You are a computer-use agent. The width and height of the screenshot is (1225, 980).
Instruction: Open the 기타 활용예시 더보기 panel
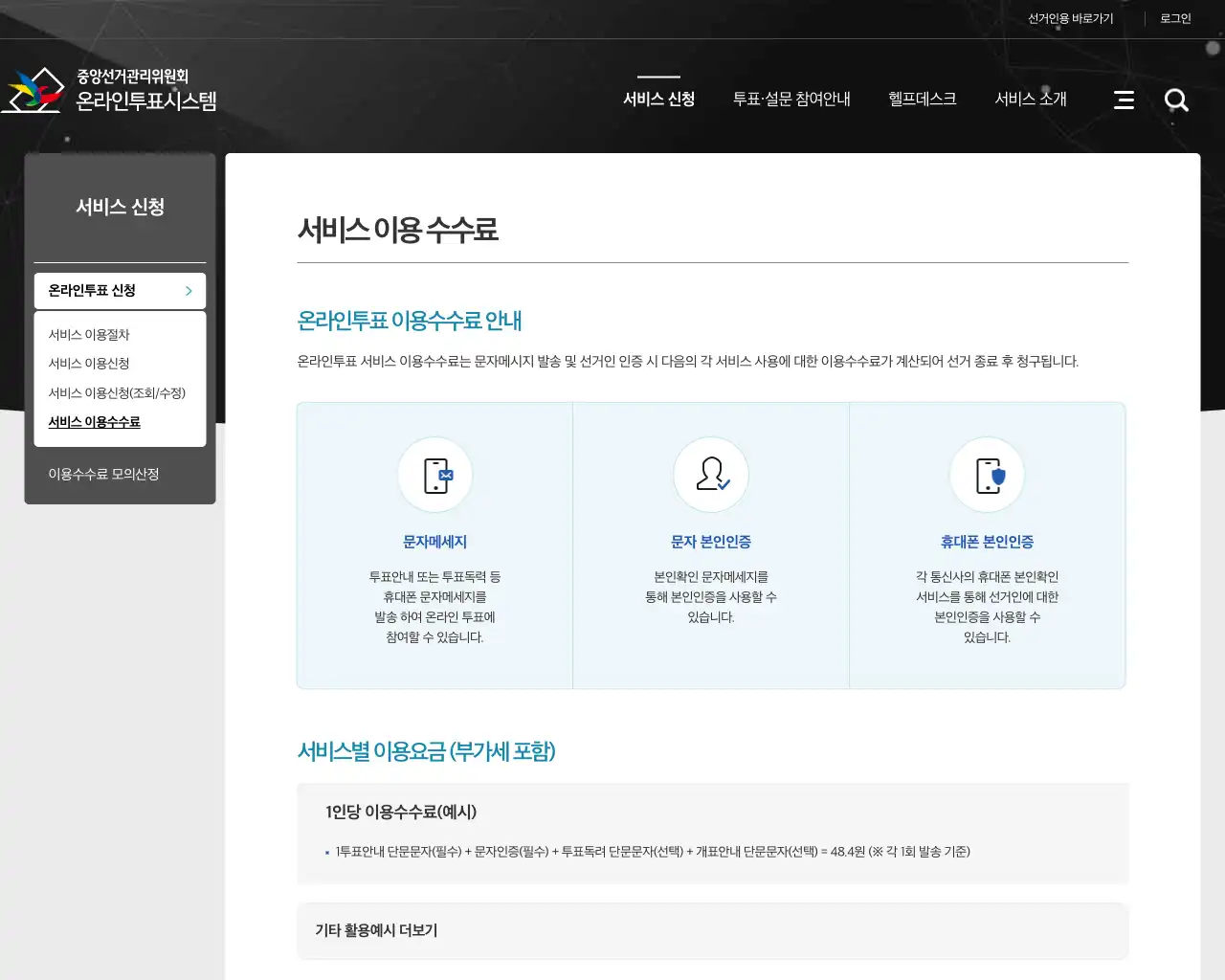[x=373, y=930]
